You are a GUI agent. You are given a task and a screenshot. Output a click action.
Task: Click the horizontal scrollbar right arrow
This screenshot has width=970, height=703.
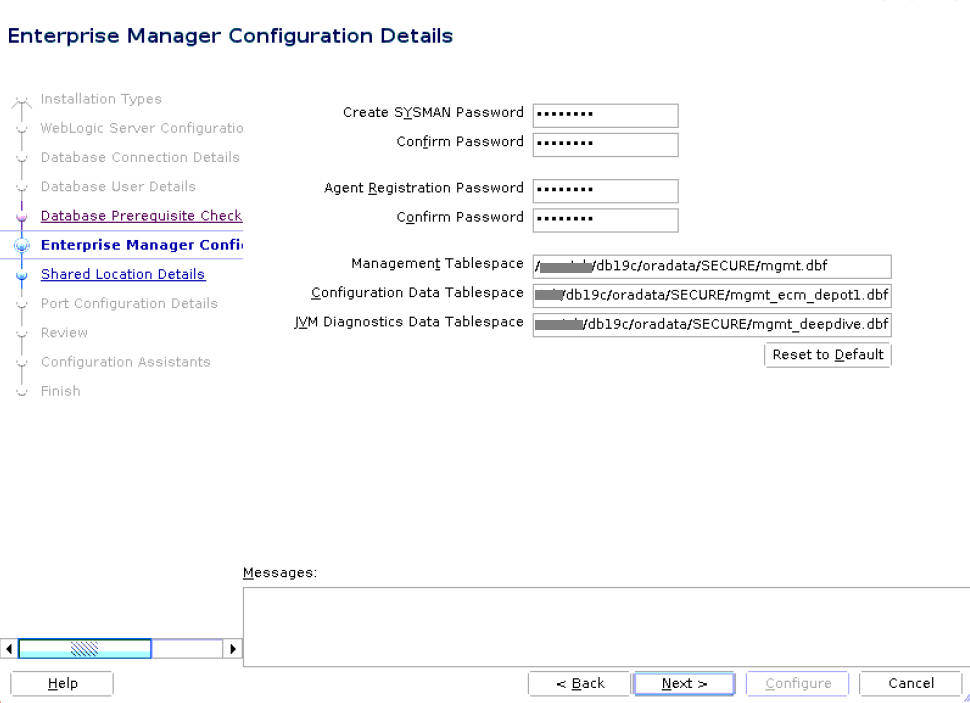click(x=233, y=648)
